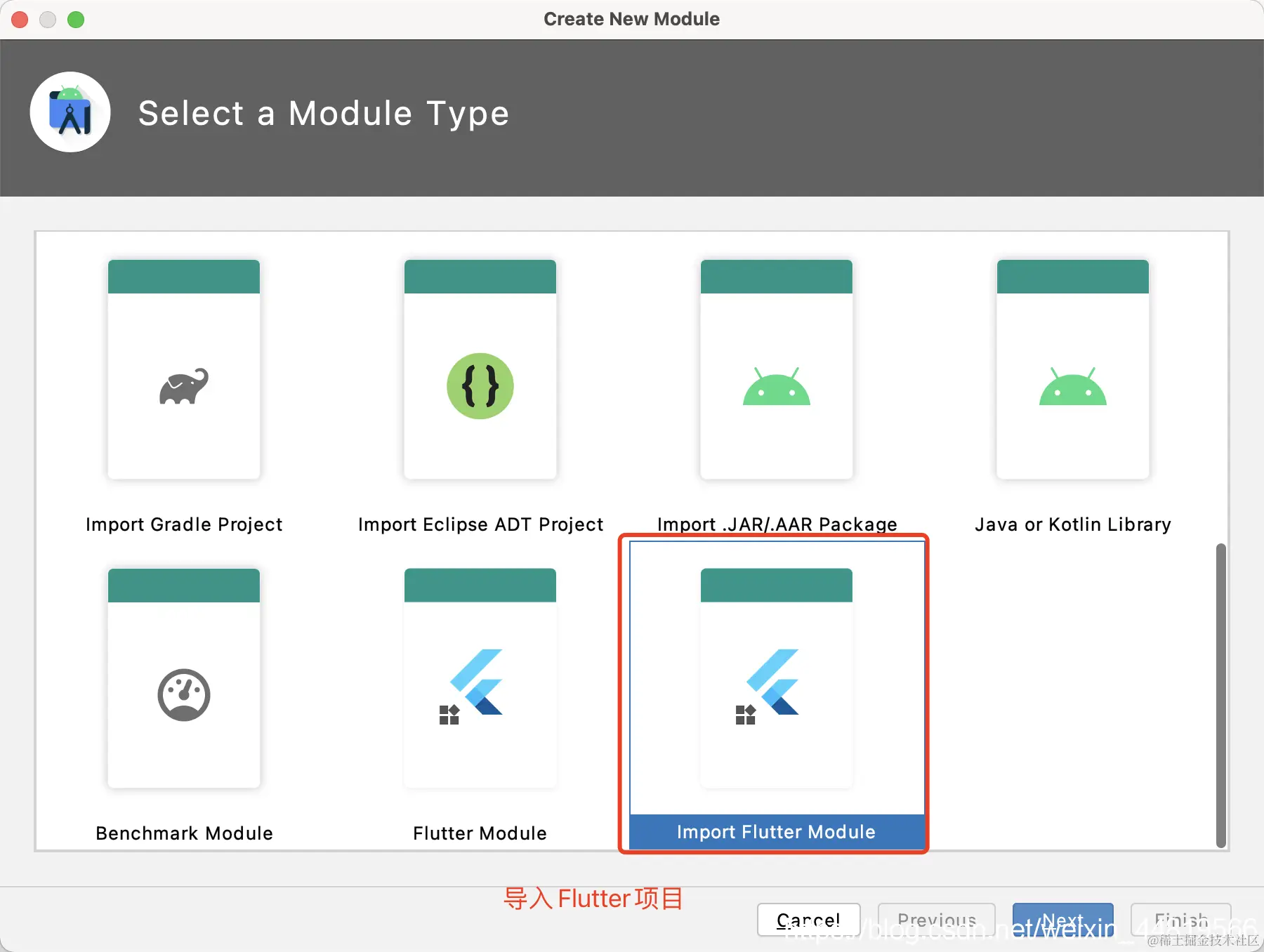Image resolution: width=1264 pixels, height=952 pixels.
Task: Click the Import .JAR/.AAR Package label
Action: (777, 524)
